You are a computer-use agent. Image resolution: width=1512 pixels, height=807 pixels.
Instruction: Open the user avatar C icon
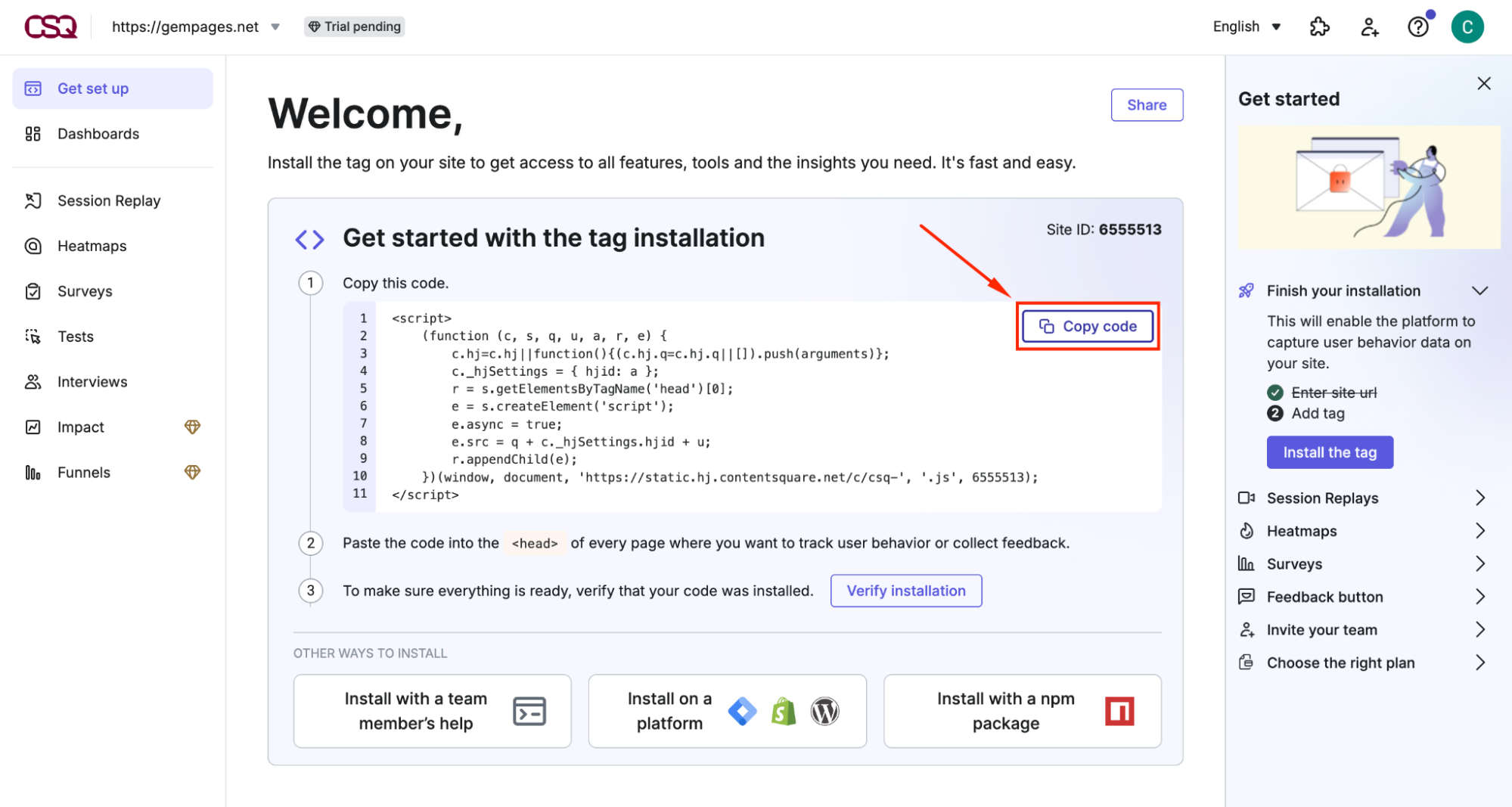(x=1467, y=27)
